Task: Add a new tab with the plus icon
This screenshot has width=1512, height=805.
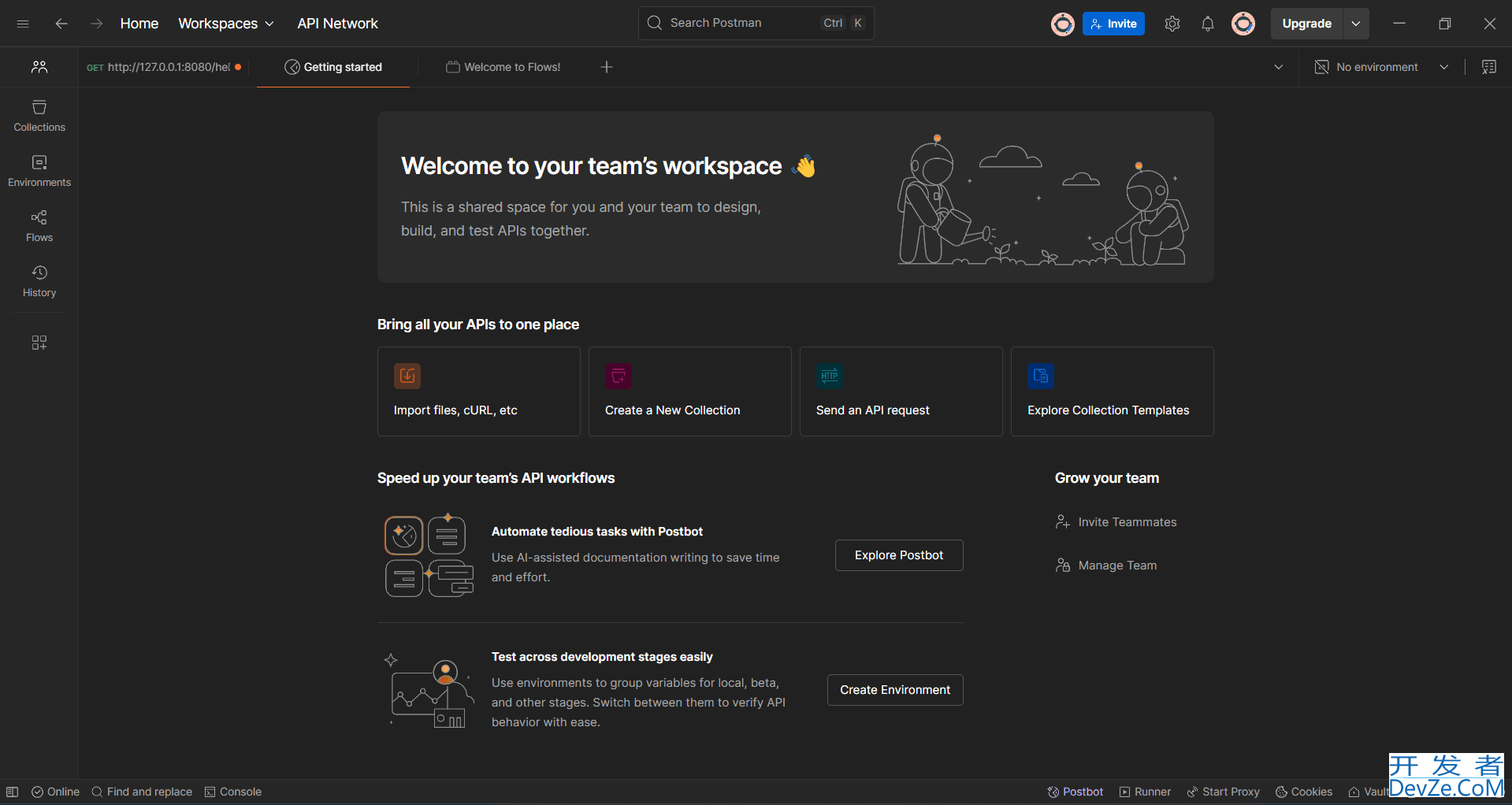Action: point(607,67)
